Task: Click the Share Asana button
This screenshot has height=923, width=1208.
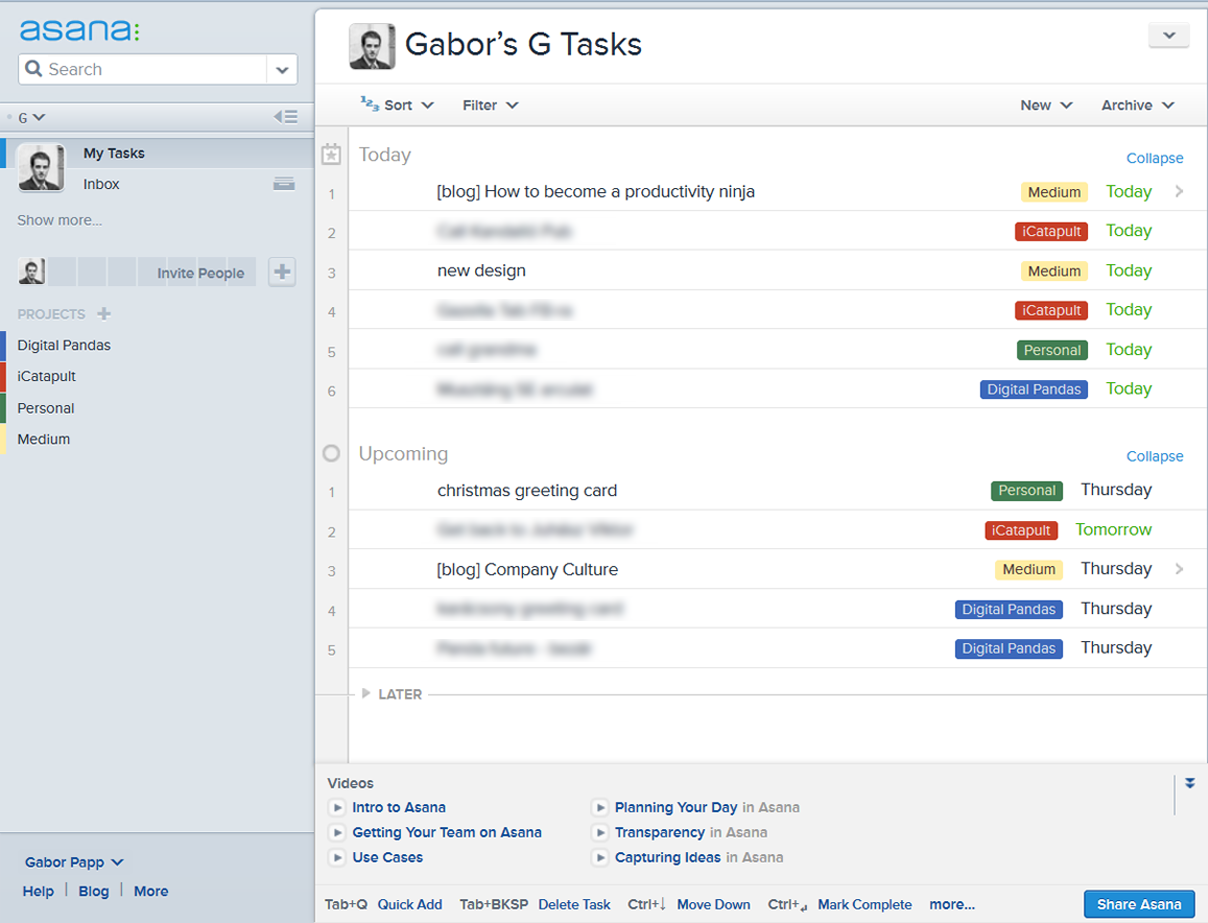Action: (1139, 904)
